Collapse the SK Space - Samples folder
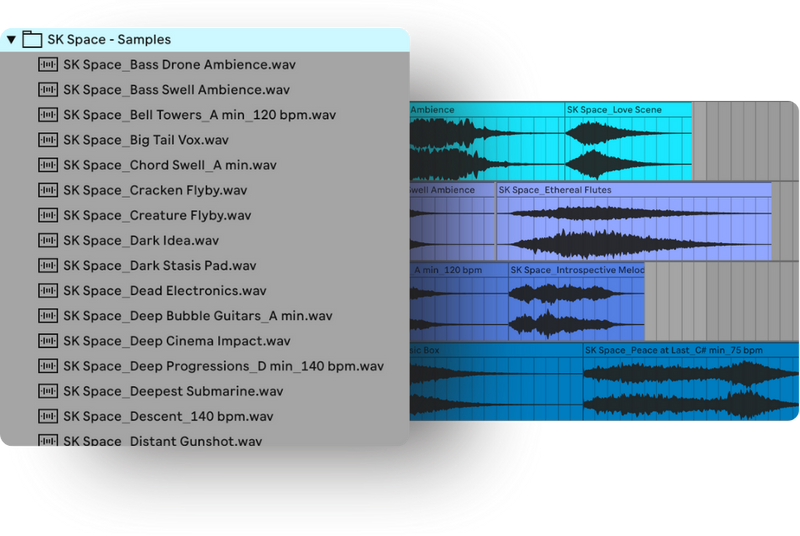 [x=11, y=40]
